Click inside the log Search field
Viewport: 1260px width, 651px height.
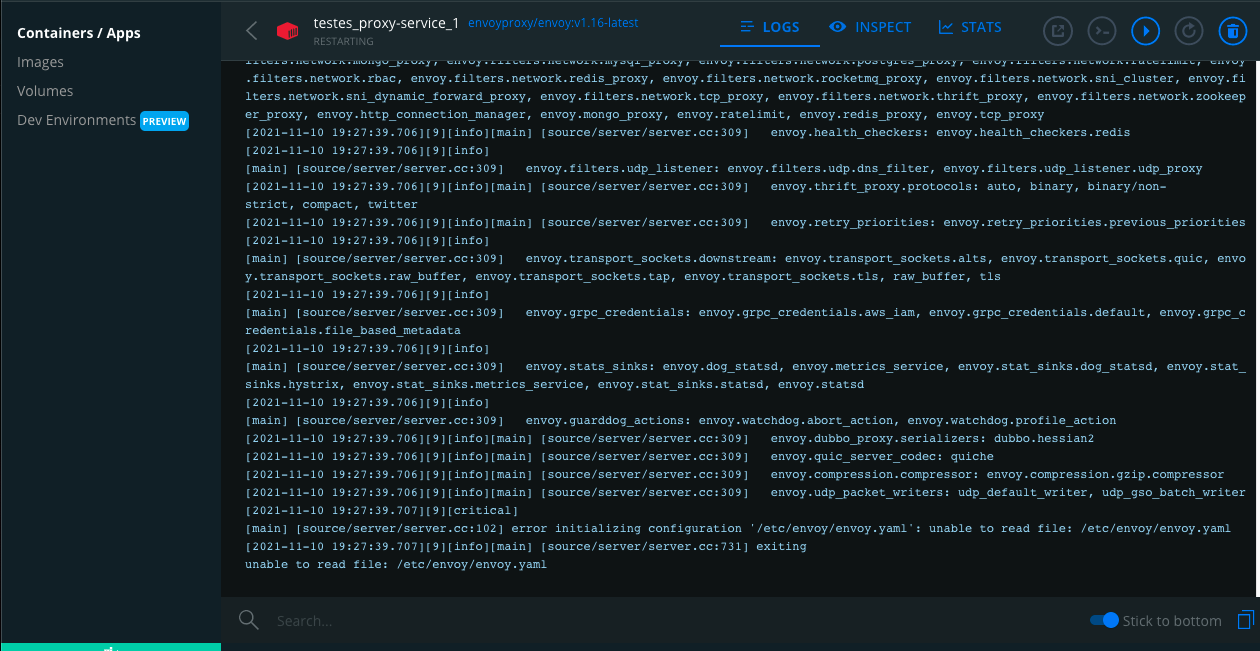400,620
